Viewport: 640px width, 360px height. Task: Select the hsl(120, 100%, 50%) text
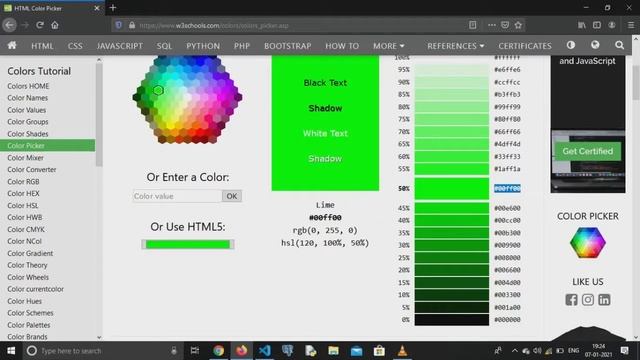(325, 243)
